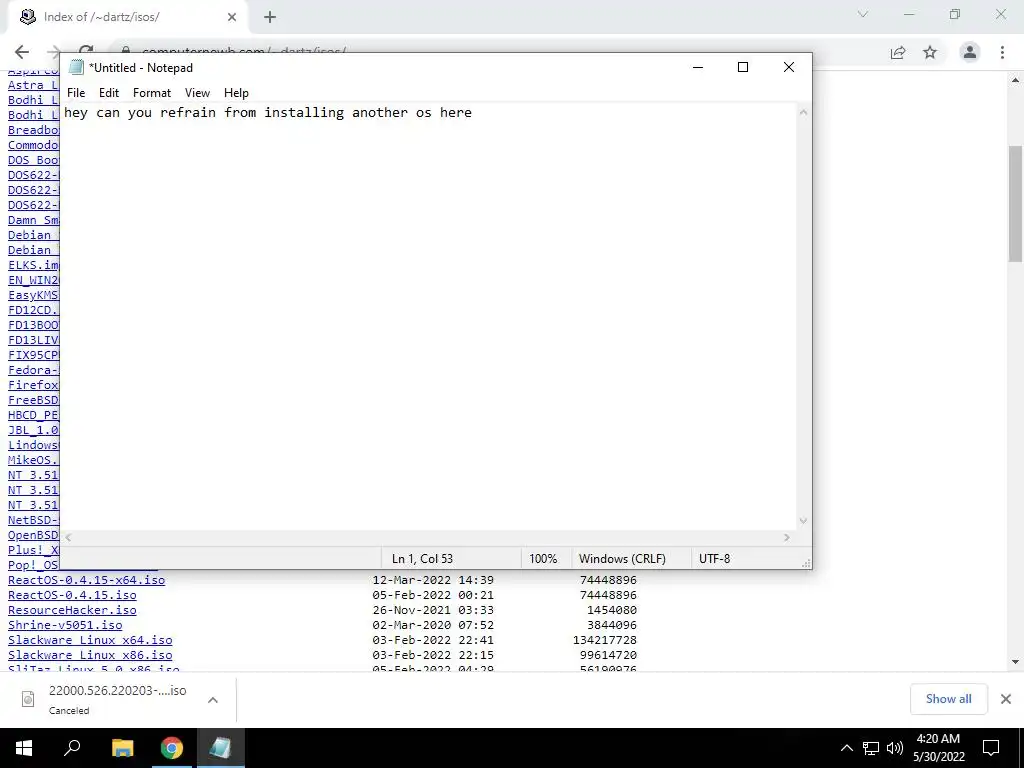Click the Windows (CRLF) status entry
This screenshot has height=768, width=1024.
(x=622, y=559)
